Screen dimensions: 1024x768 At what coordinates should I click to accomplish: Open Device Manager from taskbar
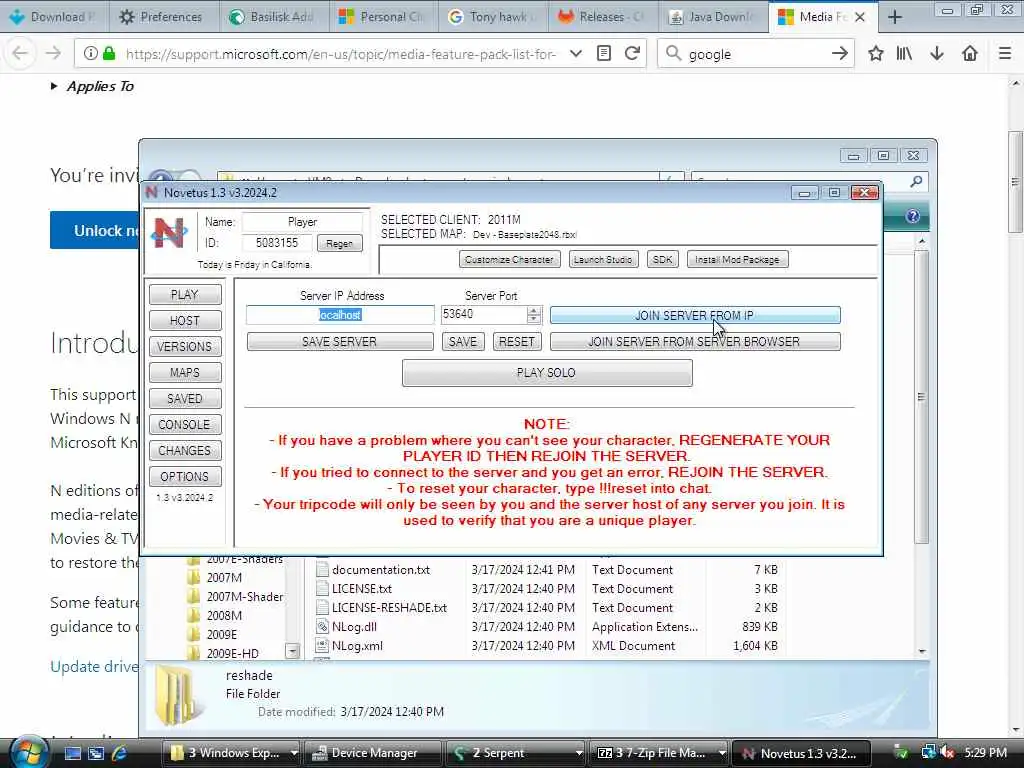pyautogui.click(x=374, y=753)
